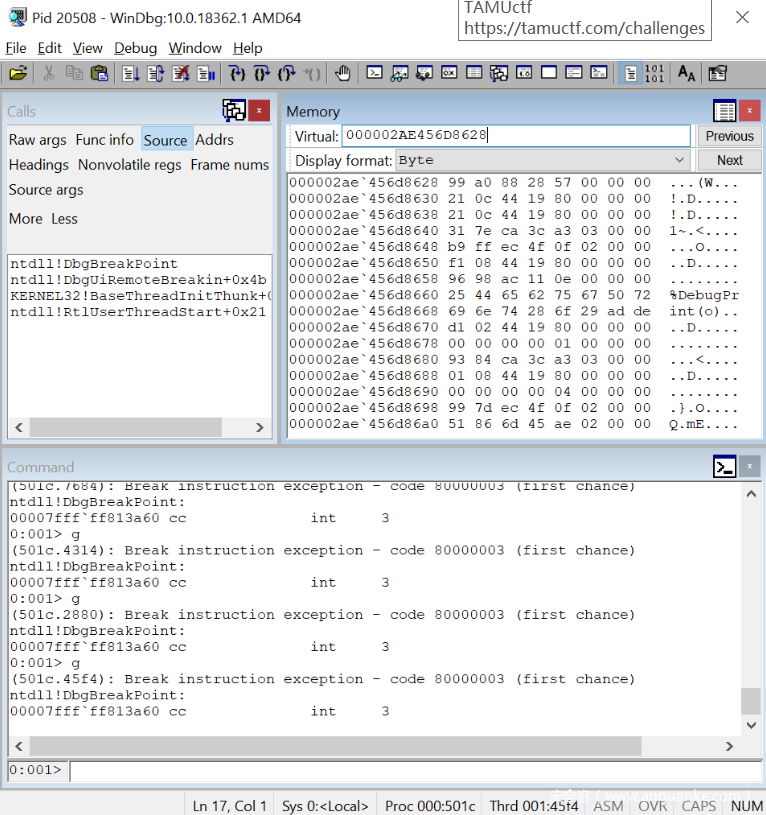Screen dimensions: 766x815
Task: Click the Step Into toolbar icon
Action: click(x=236, y=73)
